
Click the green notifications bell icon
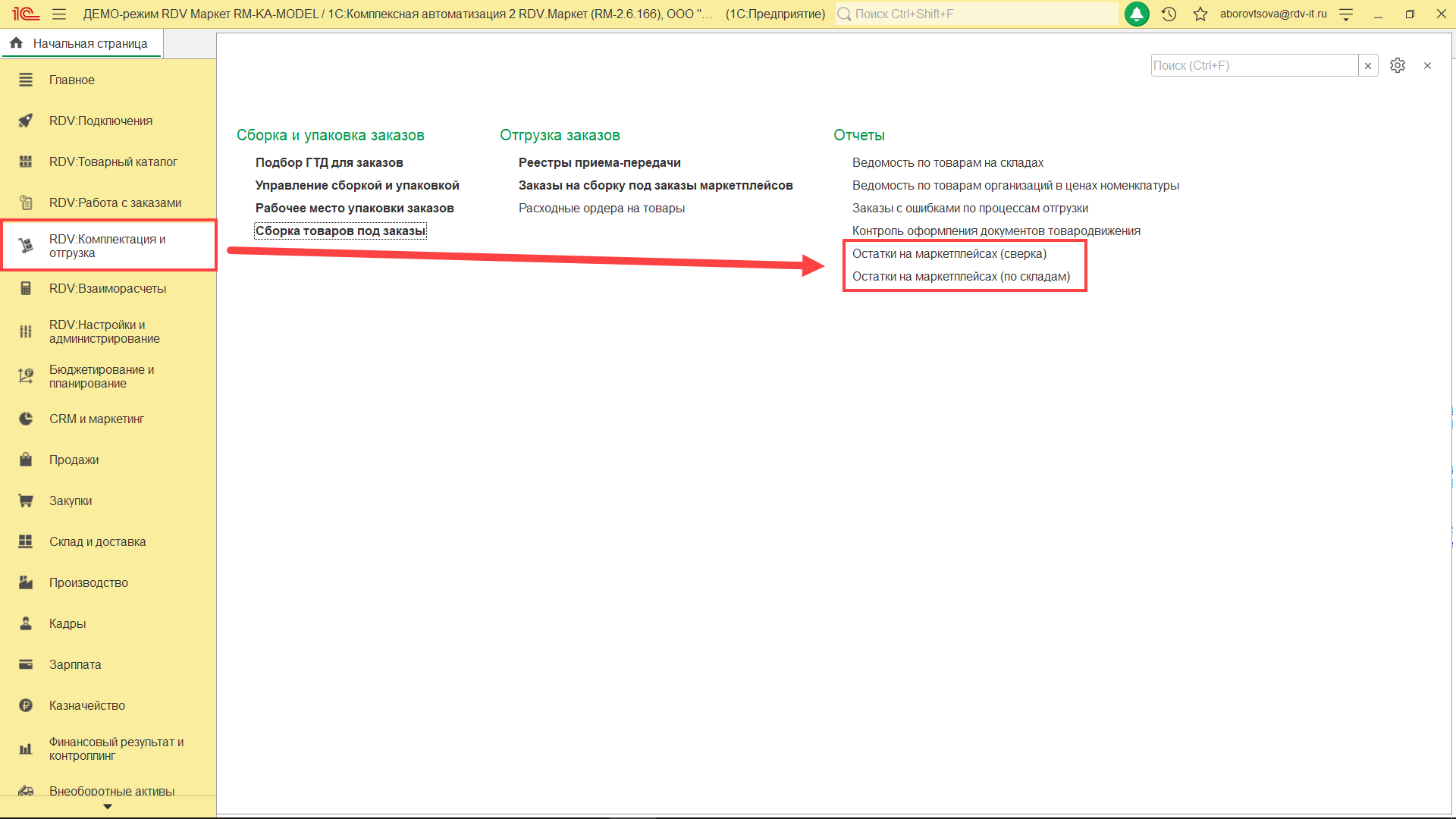click(1136, 14)
